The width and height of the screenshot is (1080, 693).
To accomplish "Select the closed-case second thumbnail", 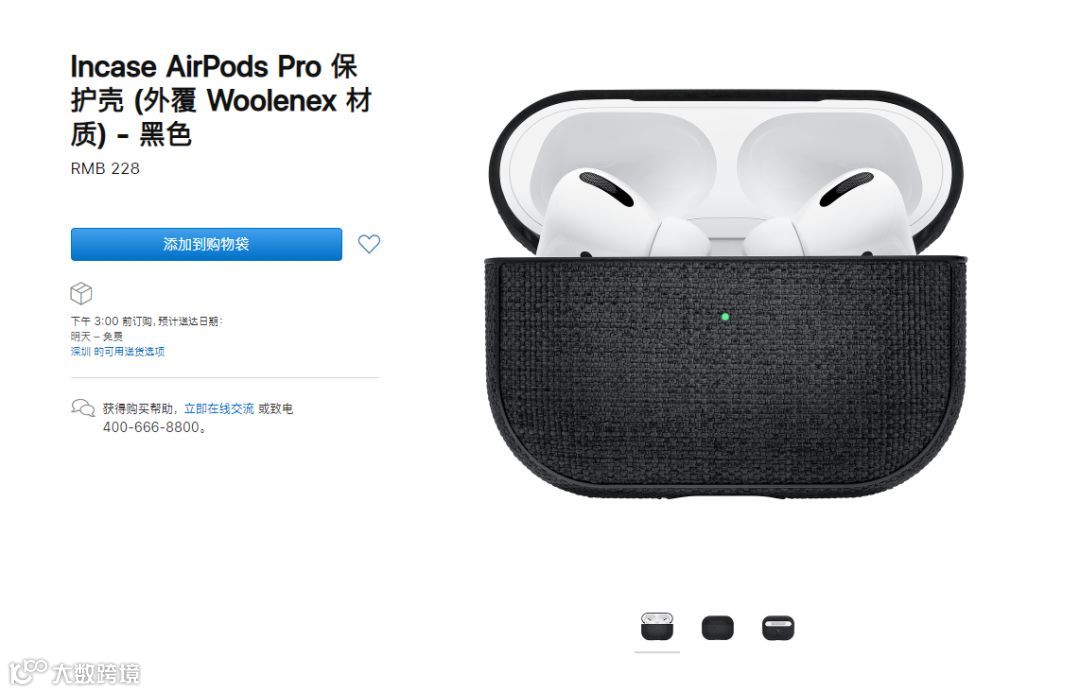I will tap(718, 628).
